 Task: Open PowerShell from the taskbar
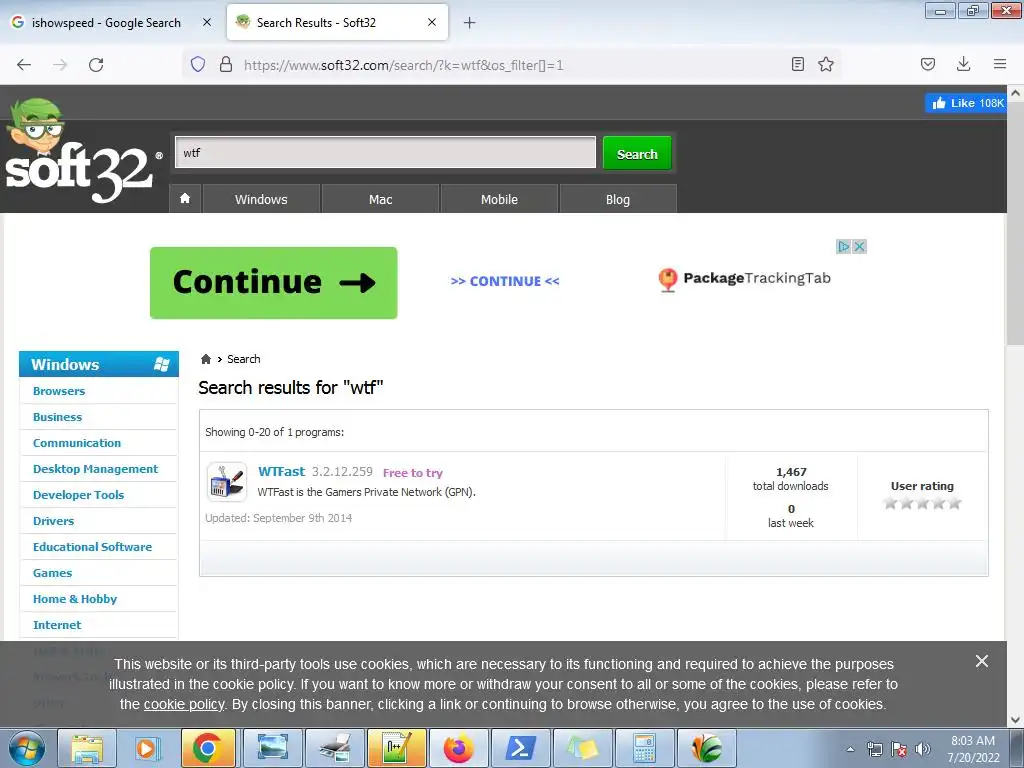pyautogui.click(x=520, y=748)
